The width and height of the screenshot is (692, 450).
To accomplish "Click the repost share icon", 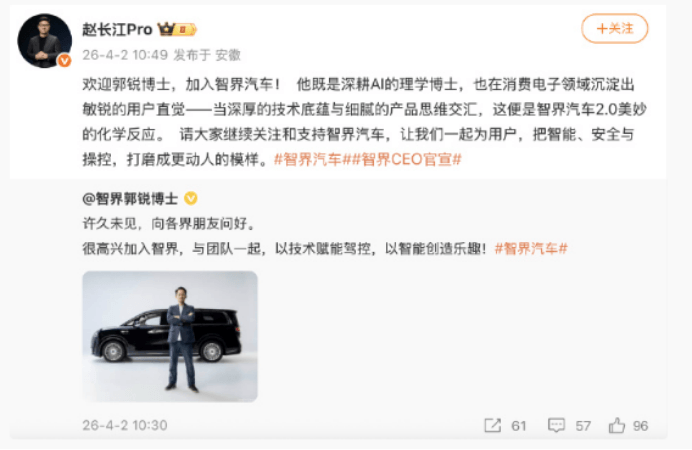I will click(x=493, y=425).
